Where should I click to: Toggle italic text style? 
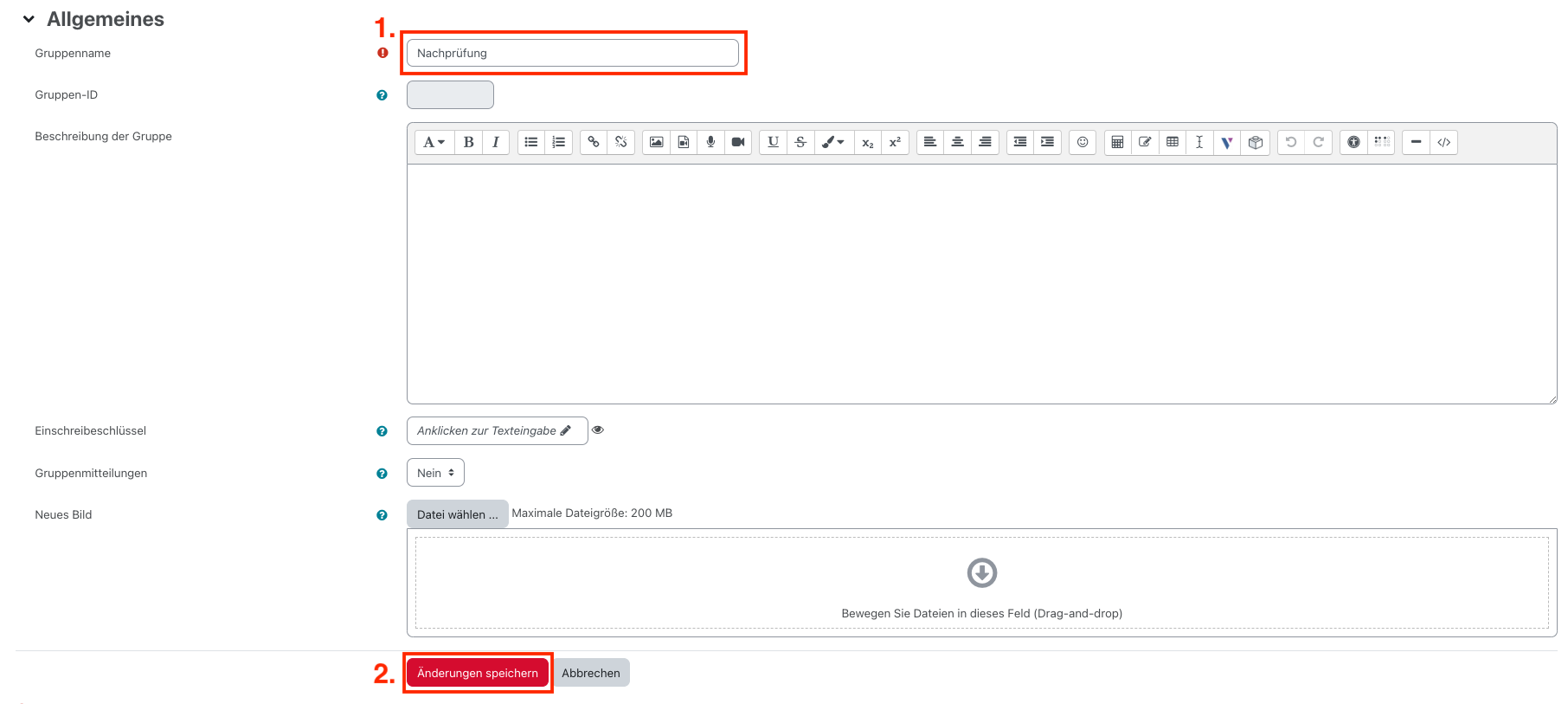(x=496, y=142)
